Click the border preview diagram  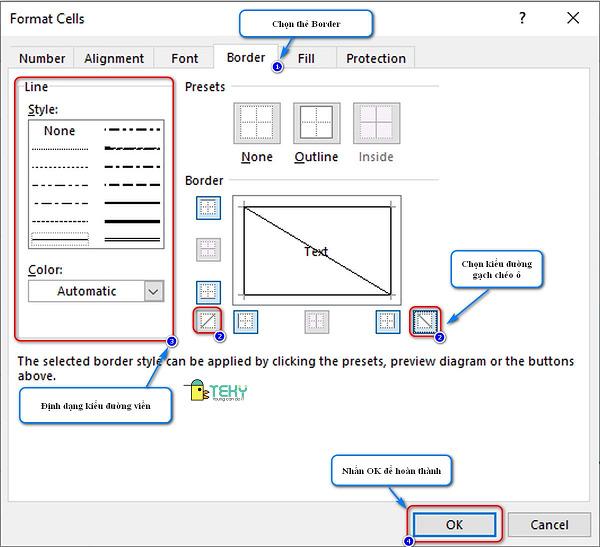point(317,250)
